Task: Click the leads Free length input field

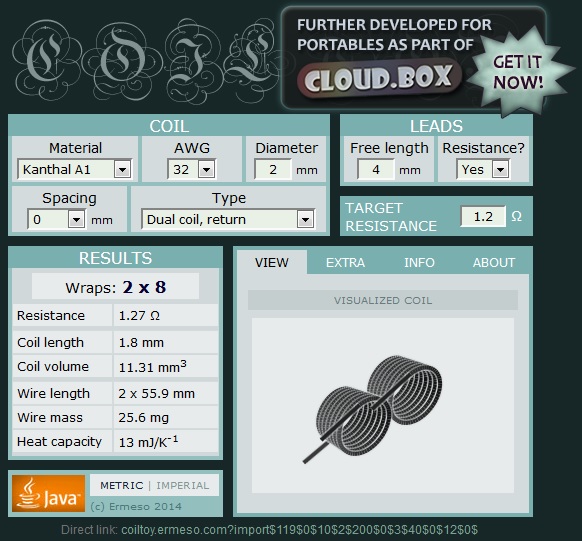Action: pyautogui.click(x=376, y=170)
